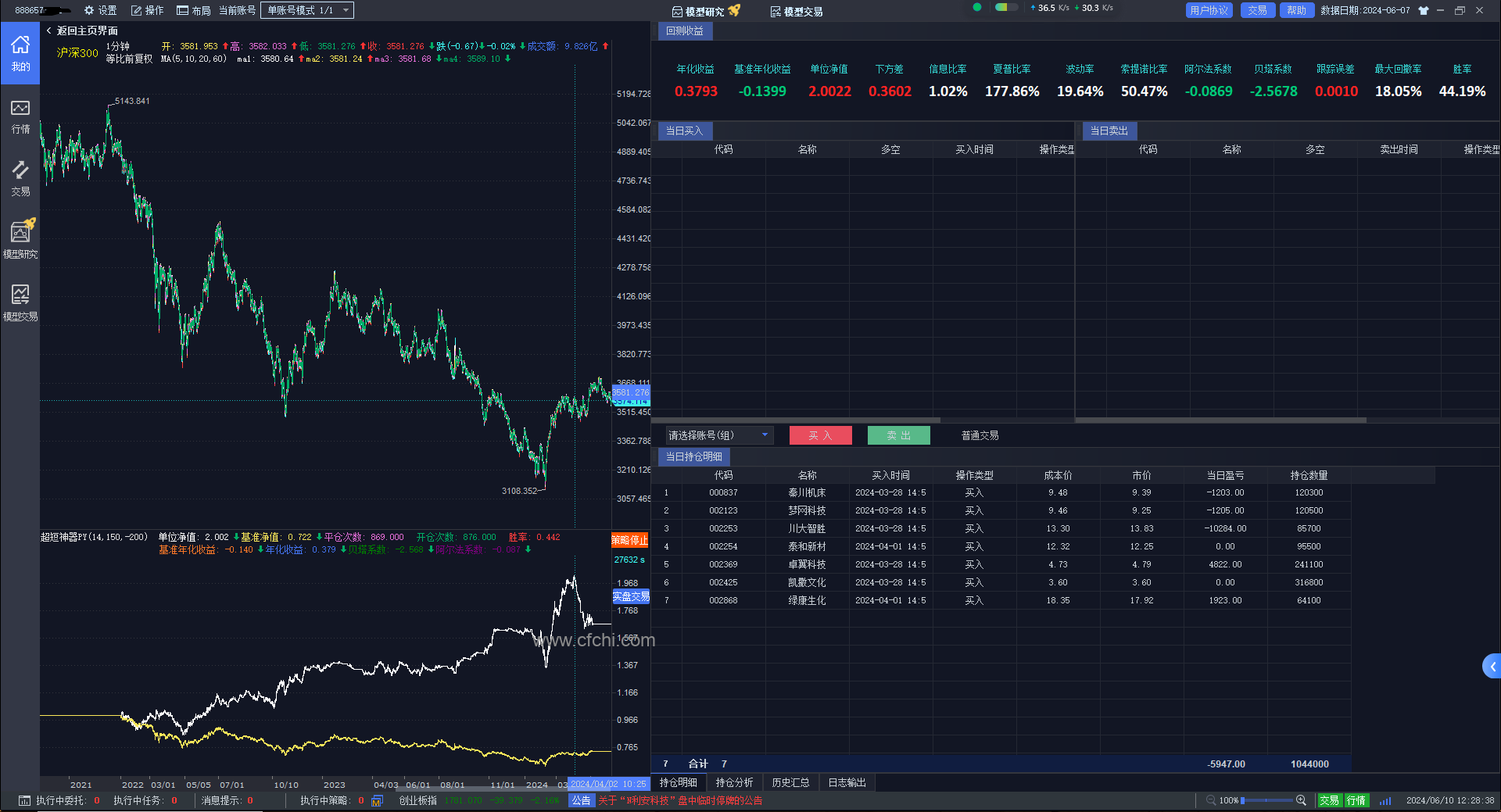1501x812 pixels.
Task: Expand the 单账号模式 account mode dropdown
Action: click(307, 10)
